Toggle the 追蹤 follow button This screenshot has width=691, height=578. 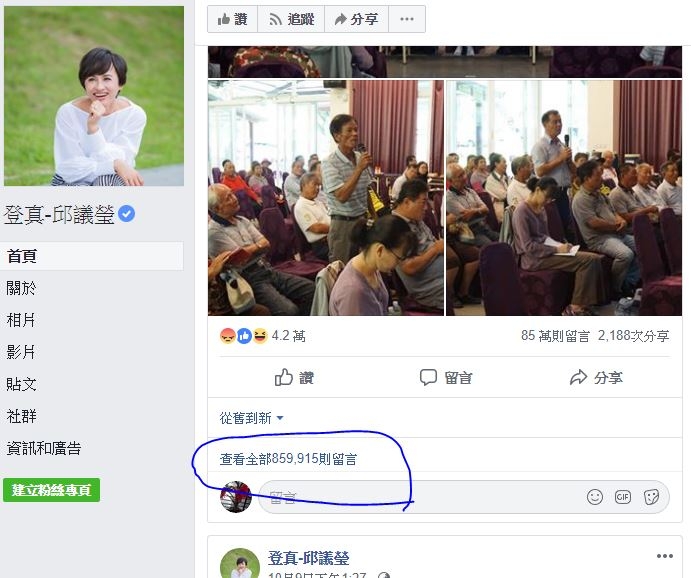[x=290, y=19]
